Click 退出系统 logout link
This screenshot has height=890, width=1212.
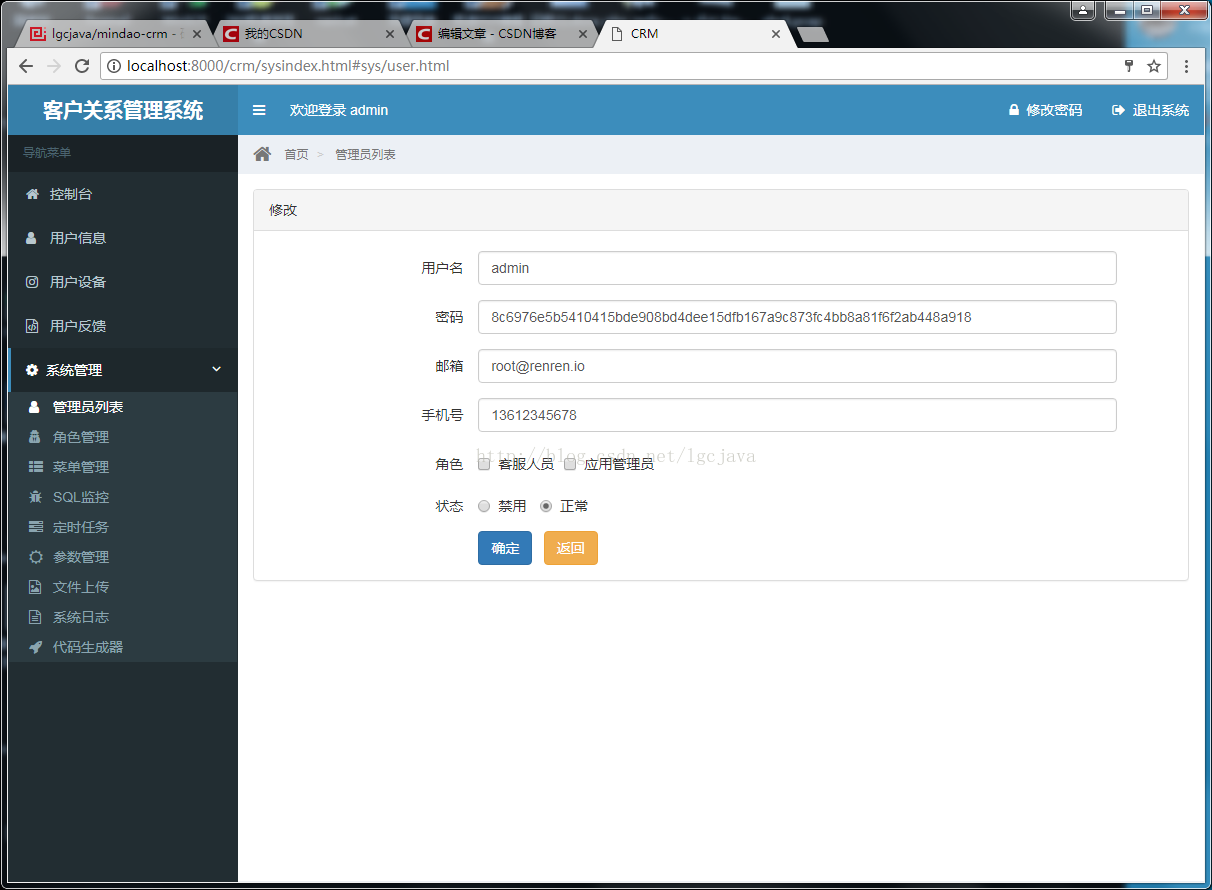tap(1161, 110)
